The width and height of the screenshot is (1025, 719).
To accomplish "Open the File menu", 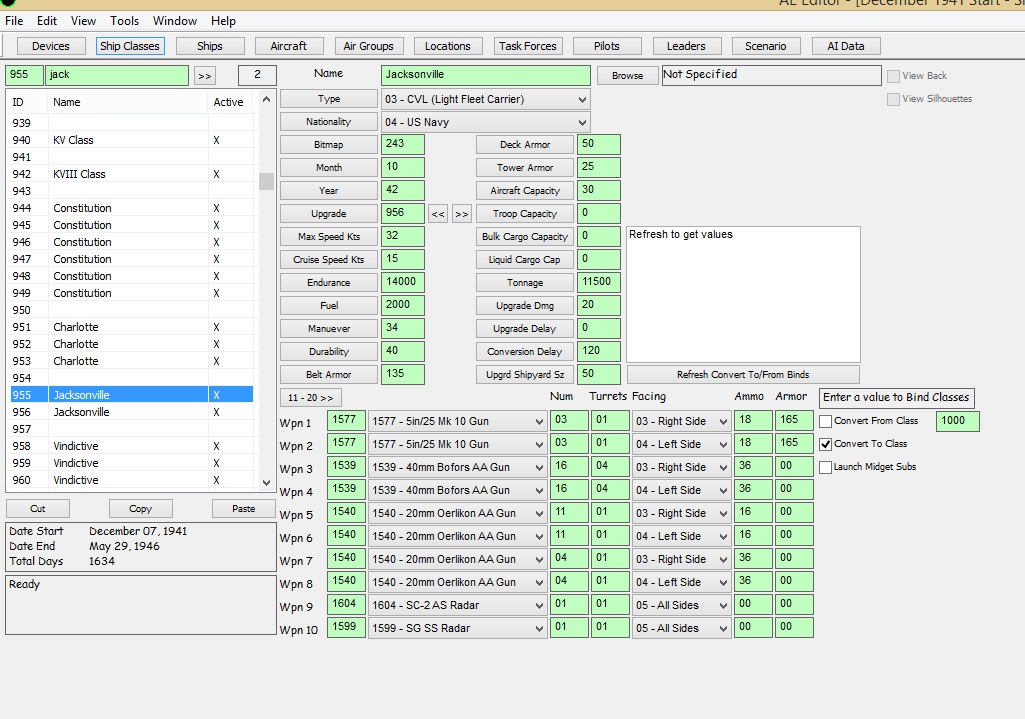I will tap(14, 21).
